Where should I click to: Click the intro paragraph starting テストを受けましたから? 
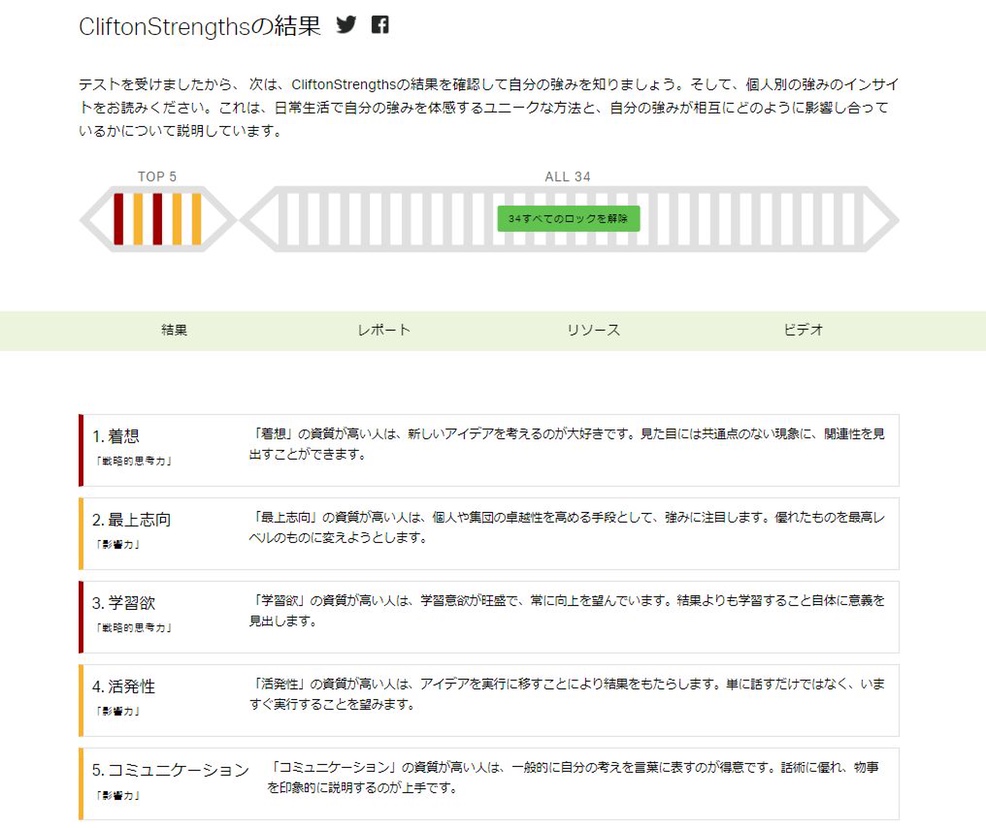coord(489,108)
